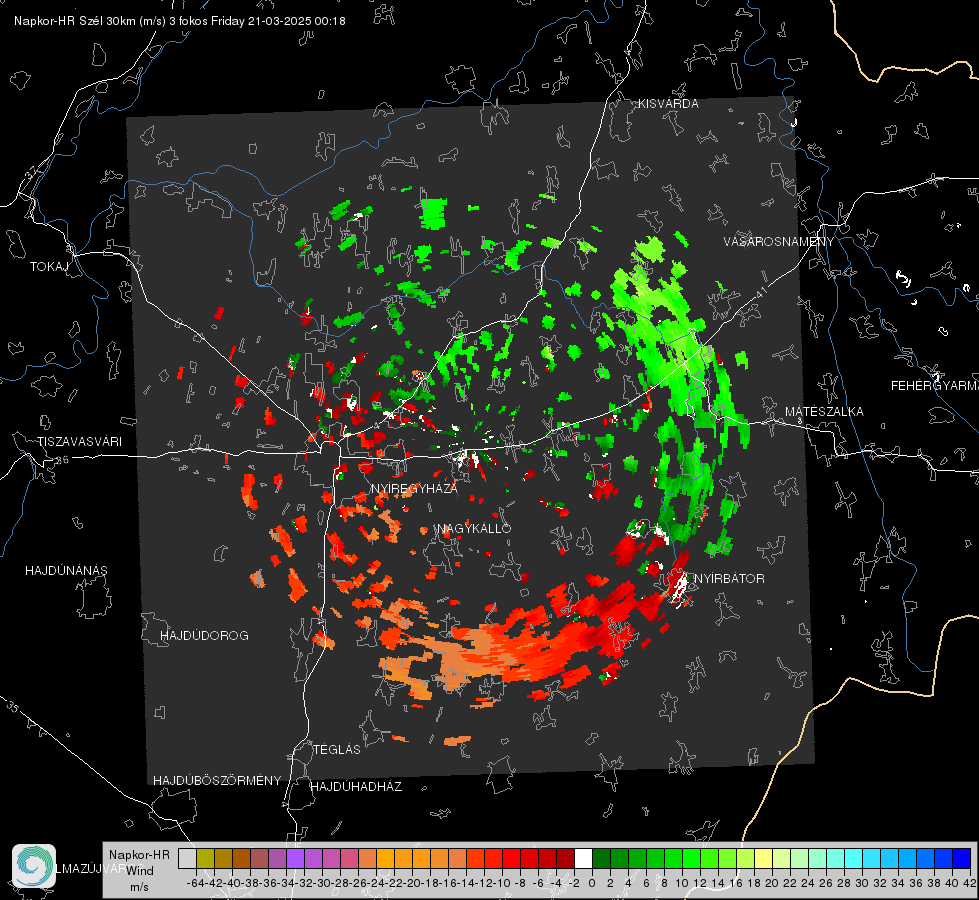Pick the white swatch between -2 and 0
Screen dimensions: 979x900
(x=583, y=858)
